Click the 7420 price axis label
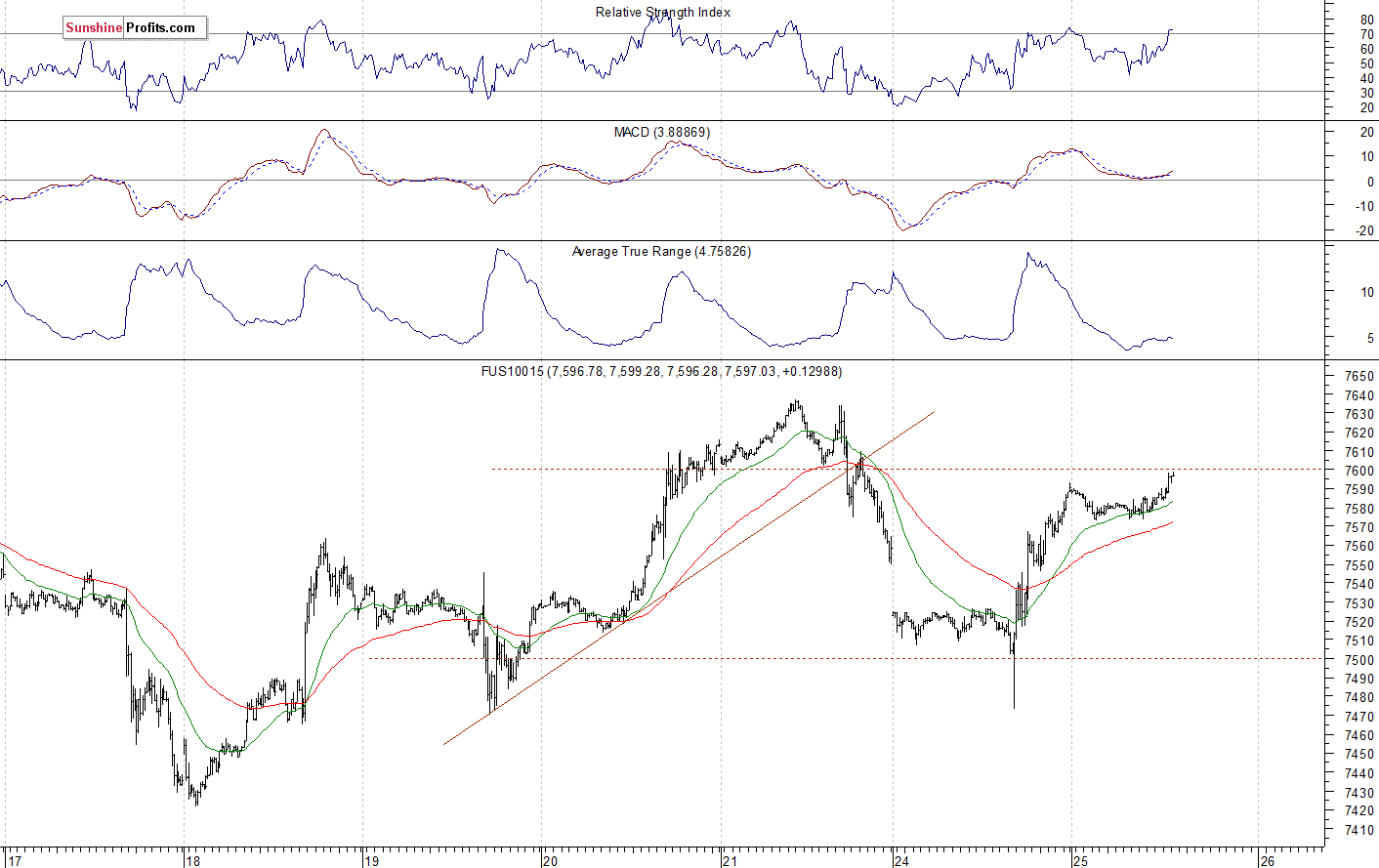 (x=1359, y=810)
